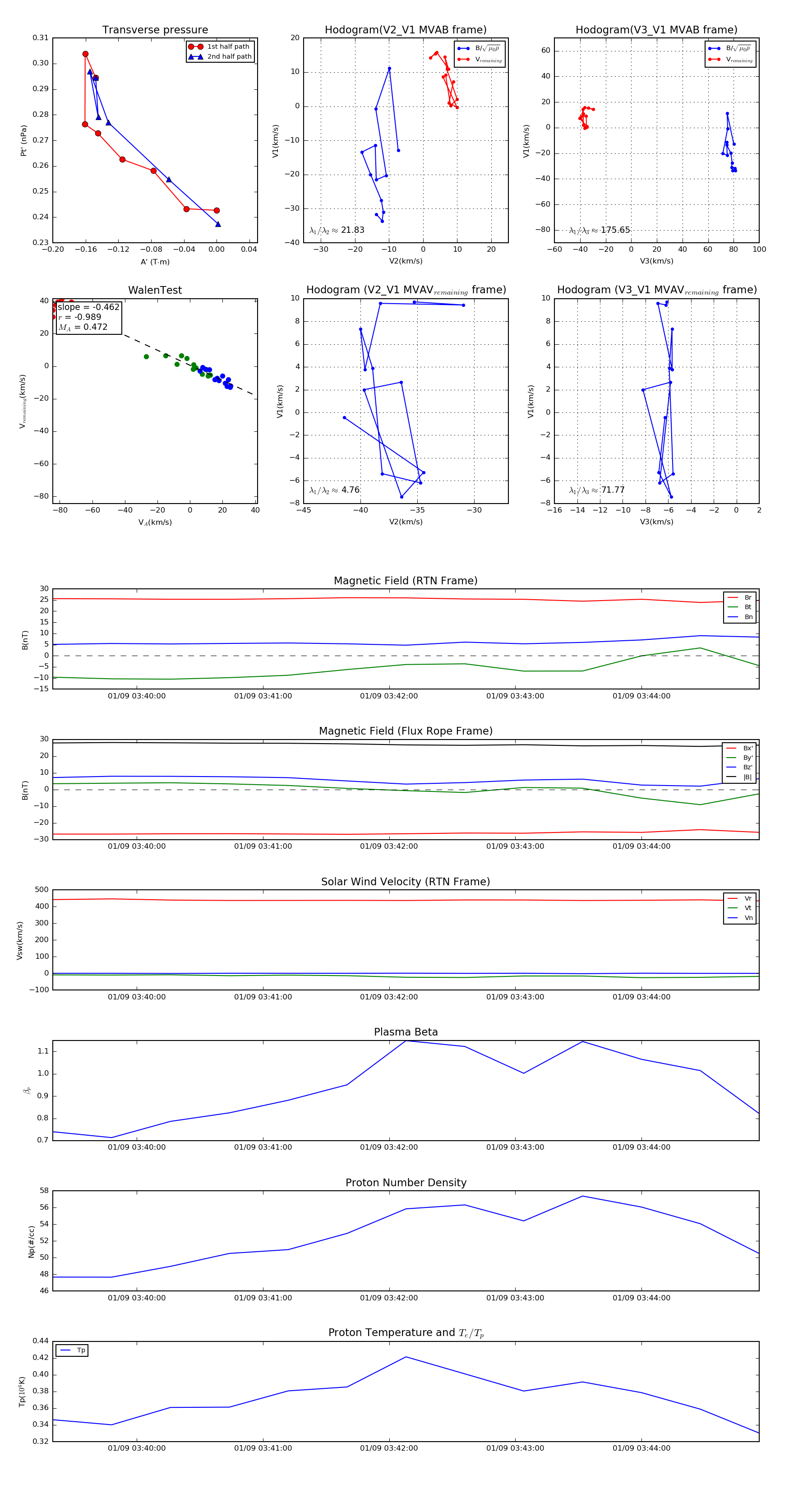The width and height of the screenshot is (812, 1489).
Task: Click '01/09 03:42:00' tick under Plasma Beta plot
Action: [389, 1147]
